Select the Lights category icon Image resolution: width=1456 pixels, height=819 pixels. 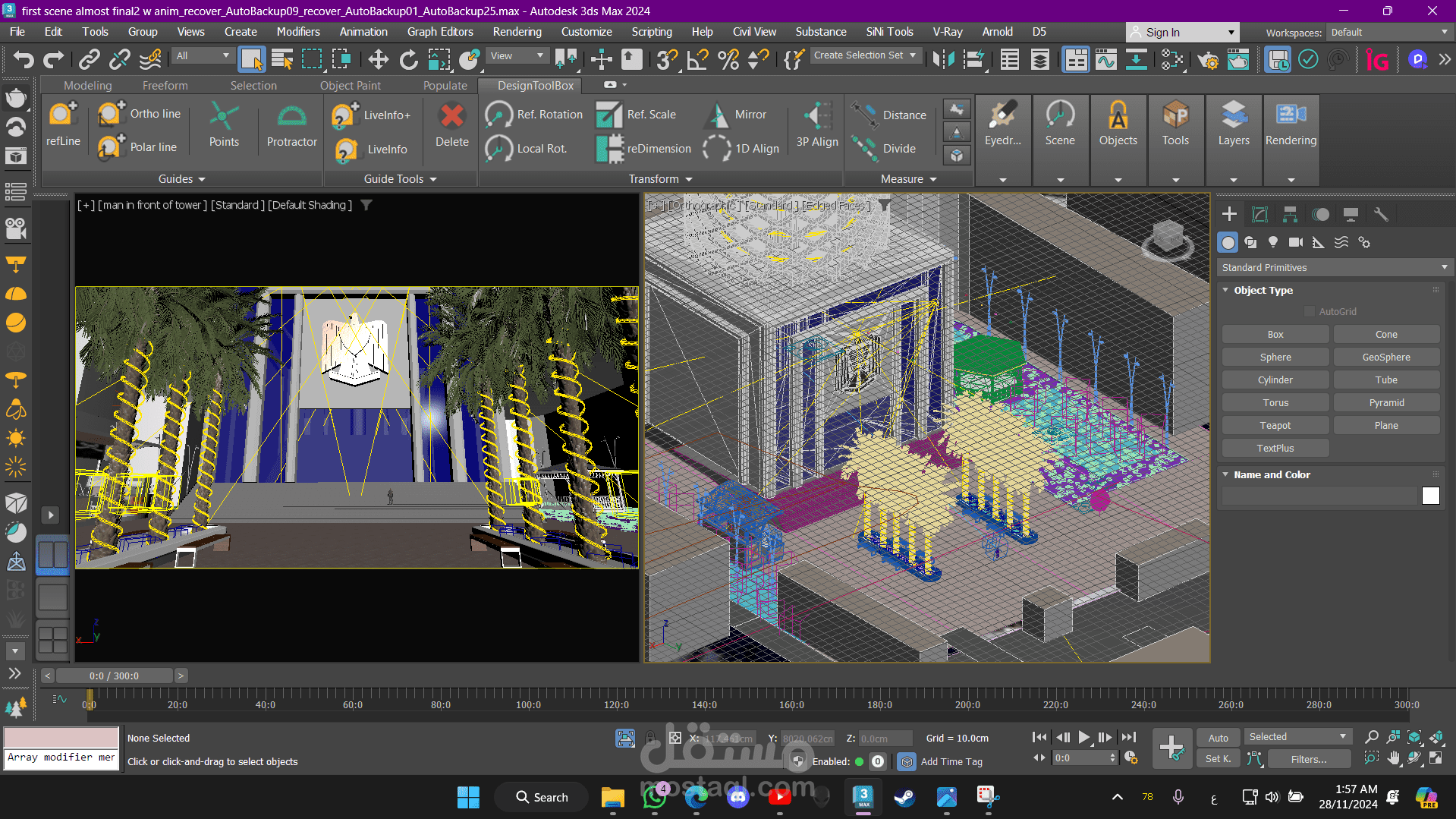(1273, 242)
